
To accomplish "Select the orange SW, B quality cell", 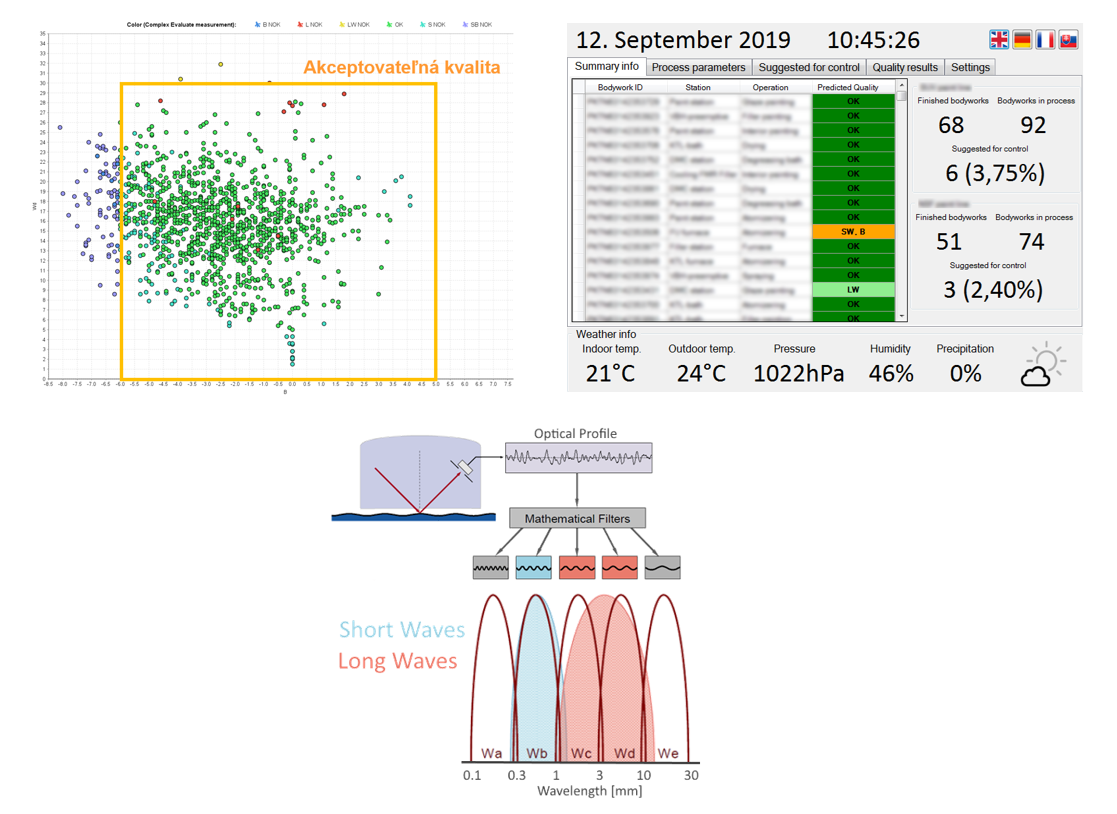I will point(853,231).
